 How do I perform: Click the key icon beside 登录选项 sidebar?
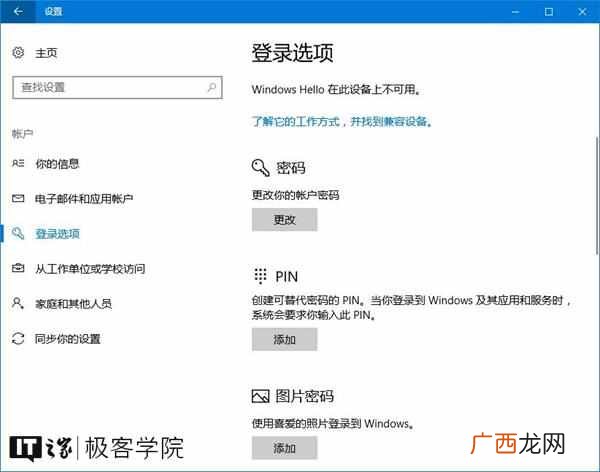click(x=18, y=233)
